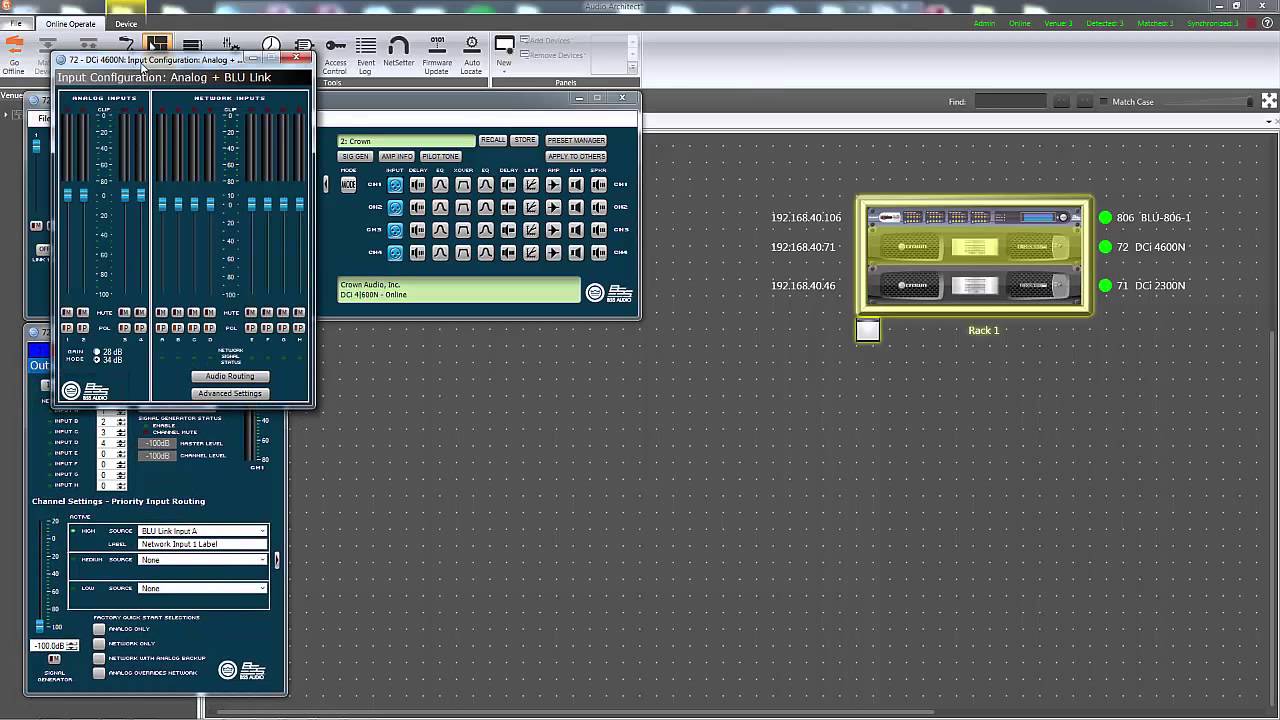1280x720 pixels.
Task: Open the SIG GEN panel
Action: click(x=355, y=156)
